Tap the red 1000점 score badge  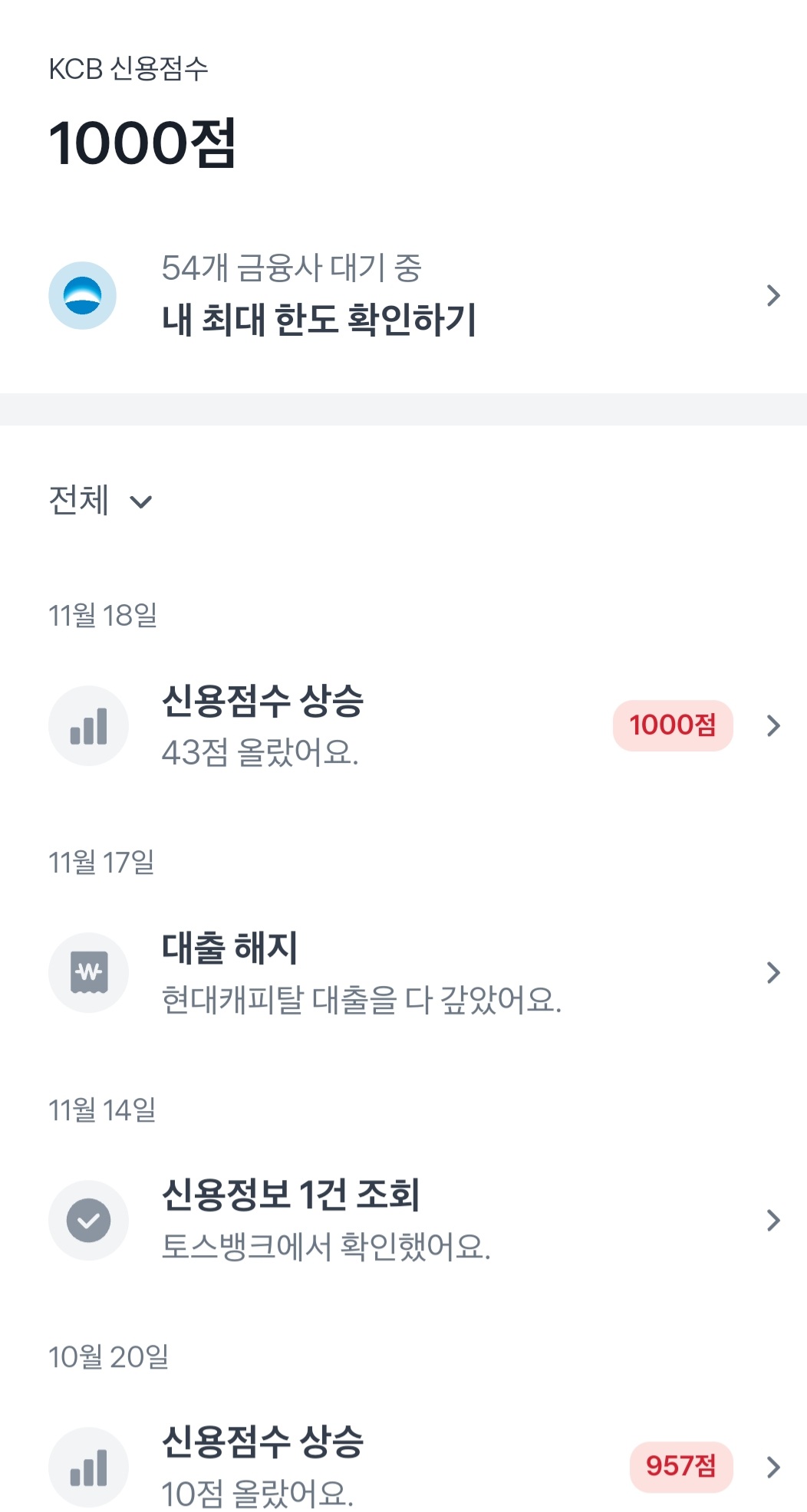coord(672,725)
